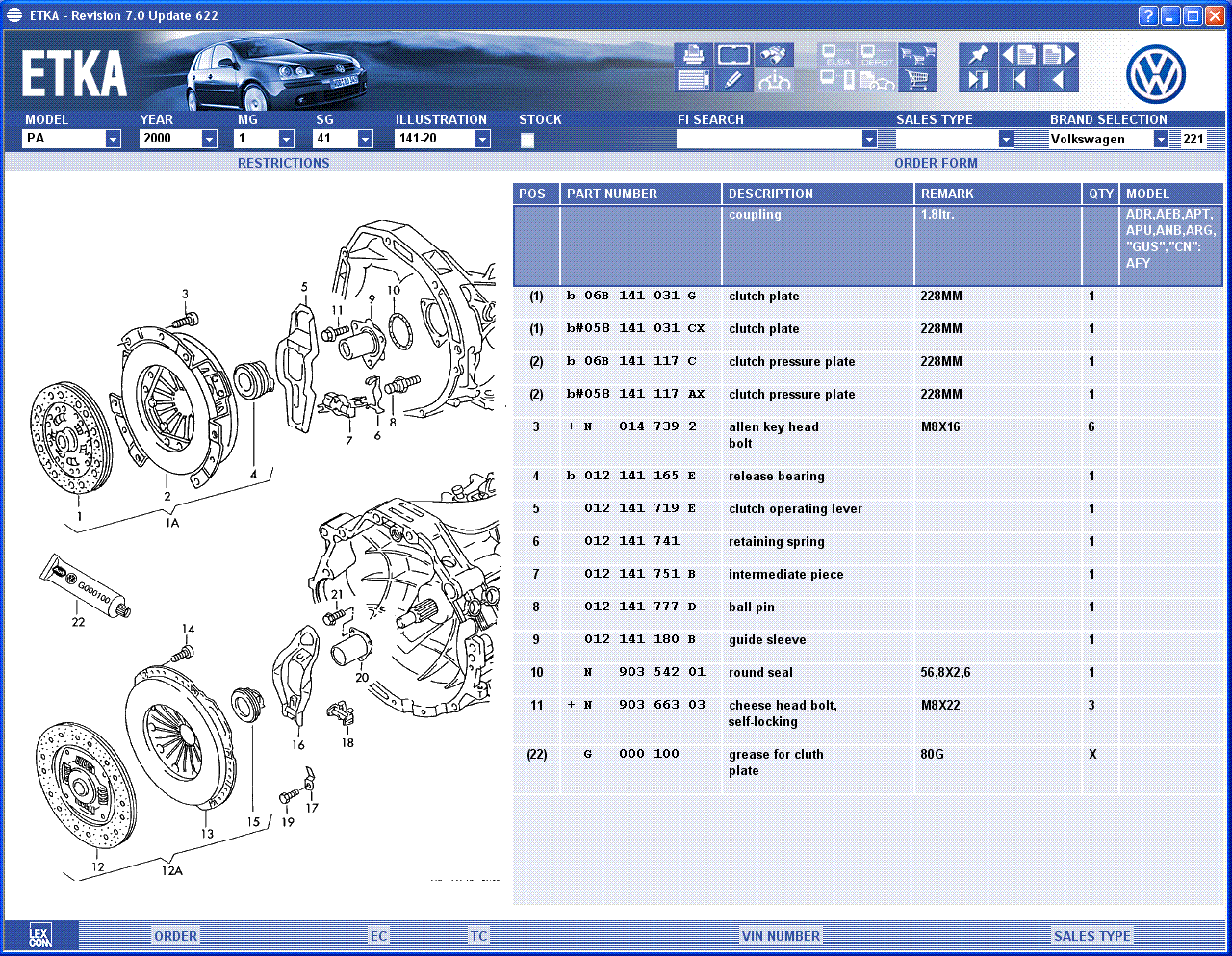Click the MODEL column header
1232x956 pixels.
[1171, 194]
